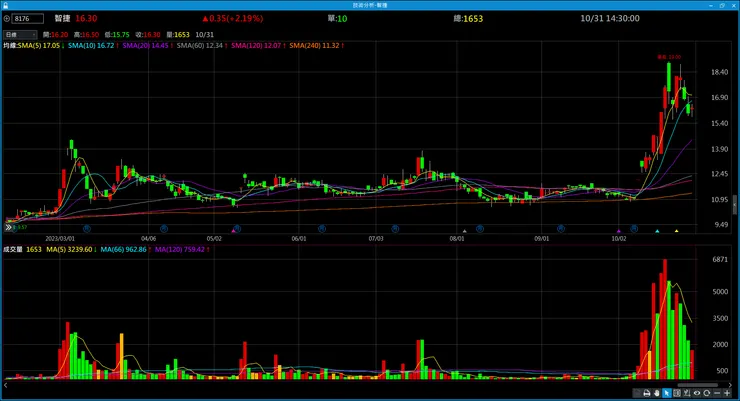The image size is (740, 401).
Task: Click the magenta triangle marker near 05/02
Action: click(x=233, y=231)
